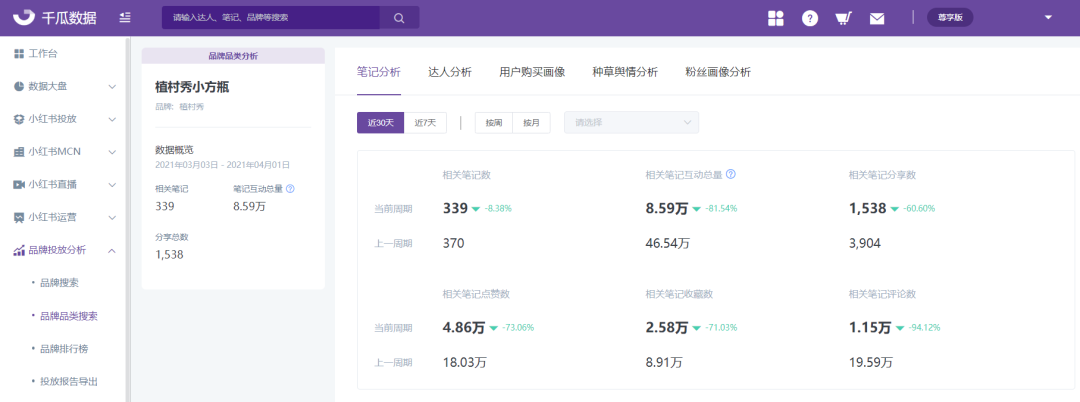This screenshot has width=1080, height=402.
Task: Click the search magnifier button
Action: 399,18
